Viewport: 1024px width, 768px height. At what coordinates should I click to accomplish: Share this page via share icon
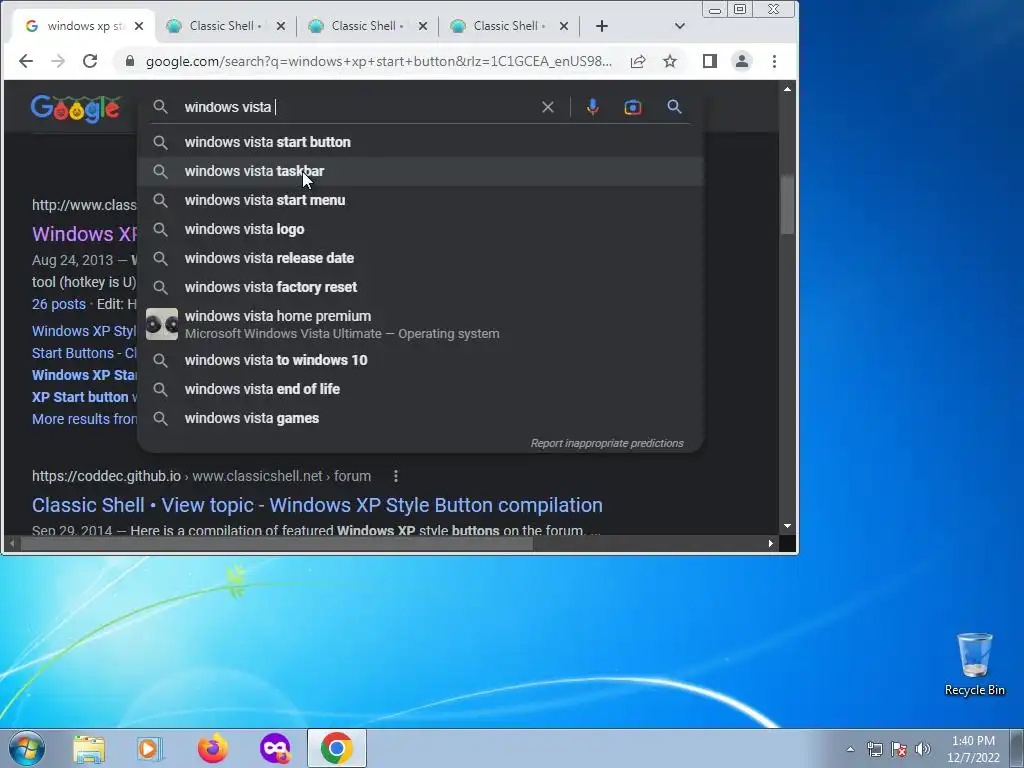click(638, 61)
